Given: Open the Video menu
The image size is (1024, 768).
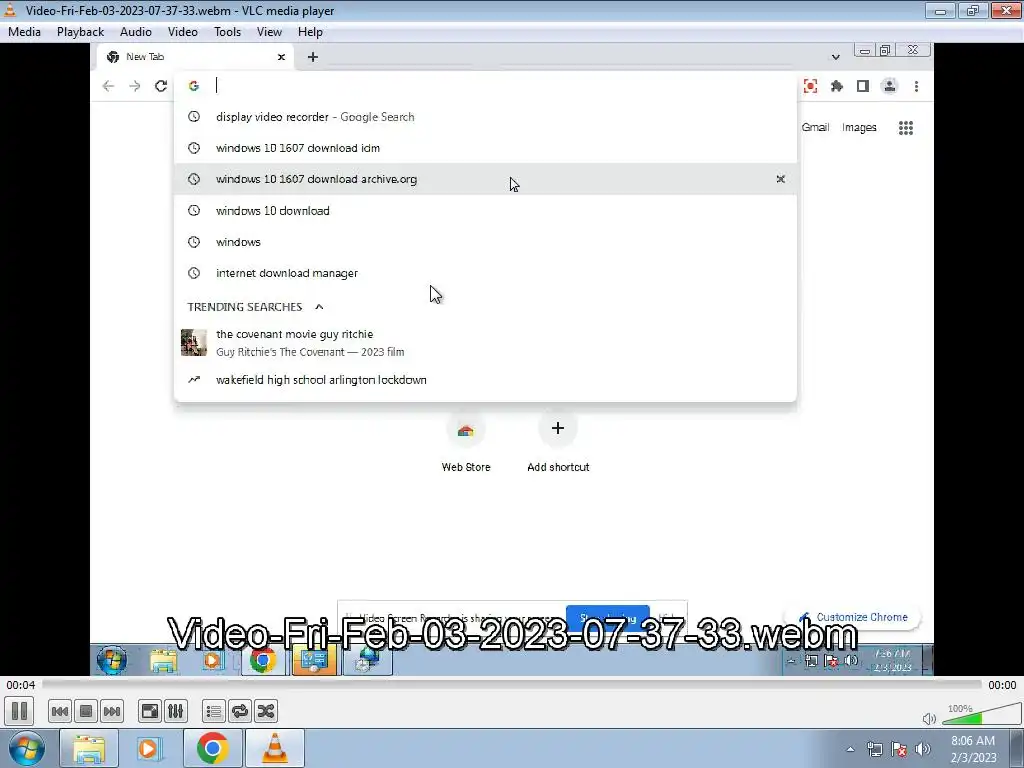Looking at the screenshot, I should tap(182, 31).
